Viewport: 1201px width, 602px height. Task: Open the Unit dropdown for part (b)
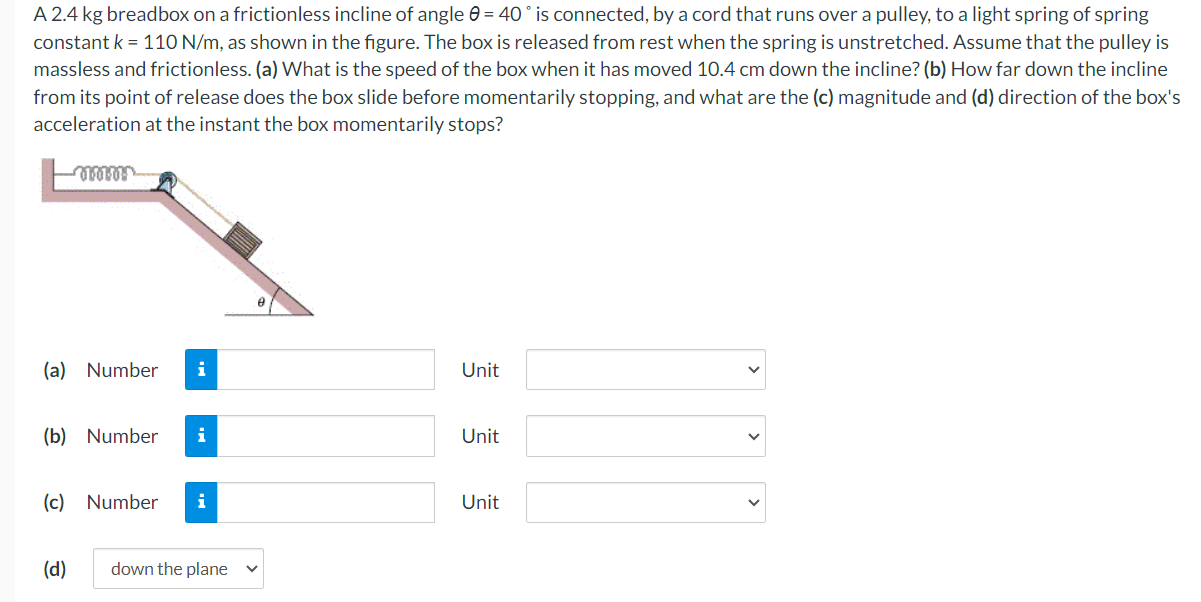point(645,436)
